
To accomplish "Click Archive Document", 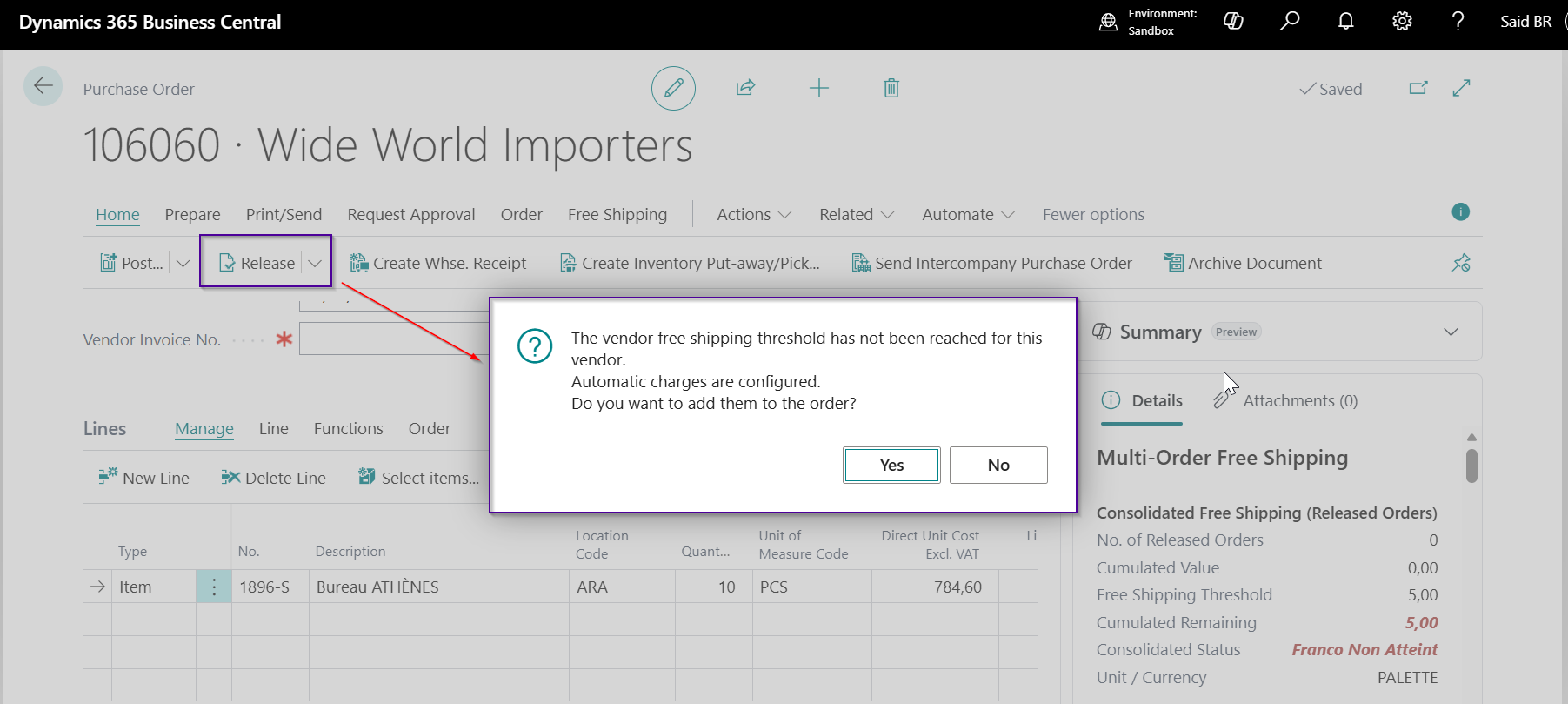I will click(1243, 263).
